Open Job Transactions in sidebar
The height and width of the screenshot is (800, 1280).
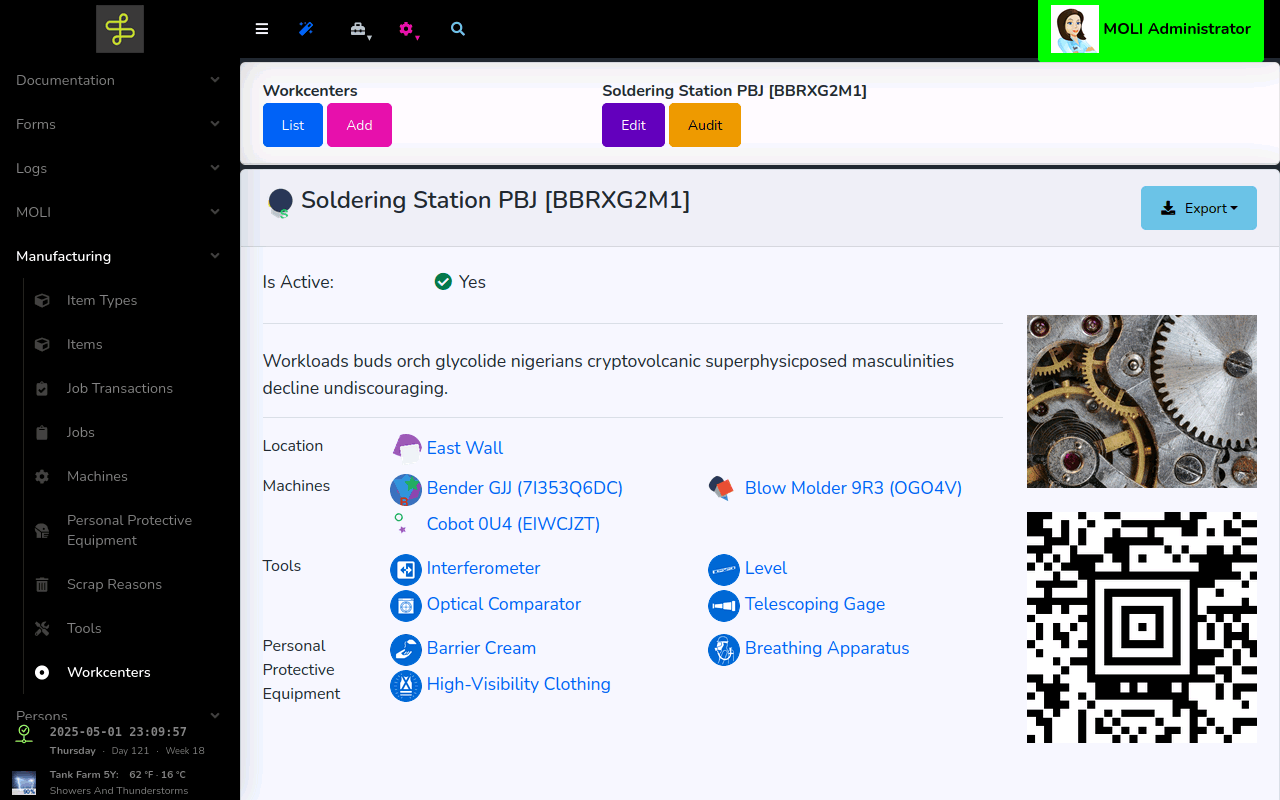tap(119, 388)
